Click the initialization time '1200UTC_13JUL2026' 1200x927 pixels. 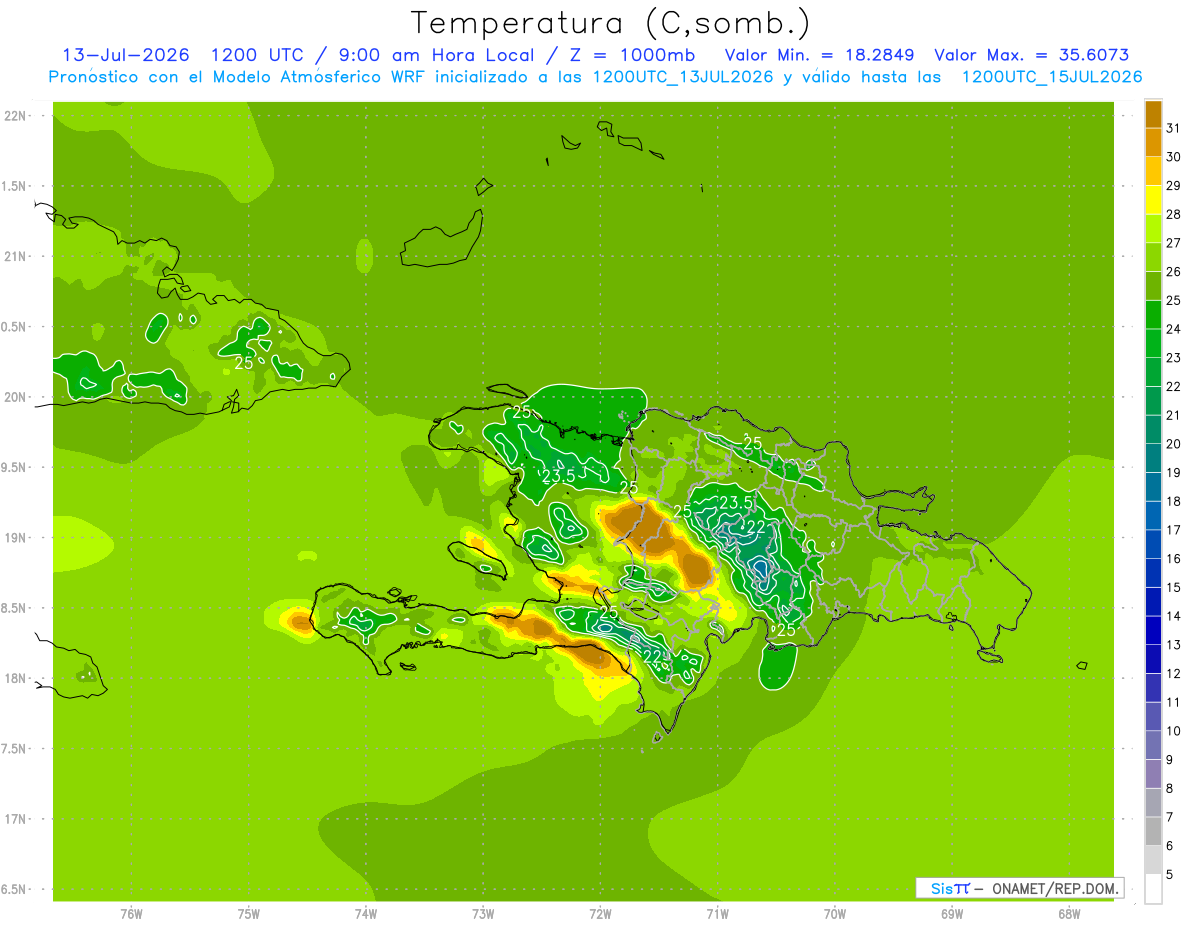click(x=683, y=76)
